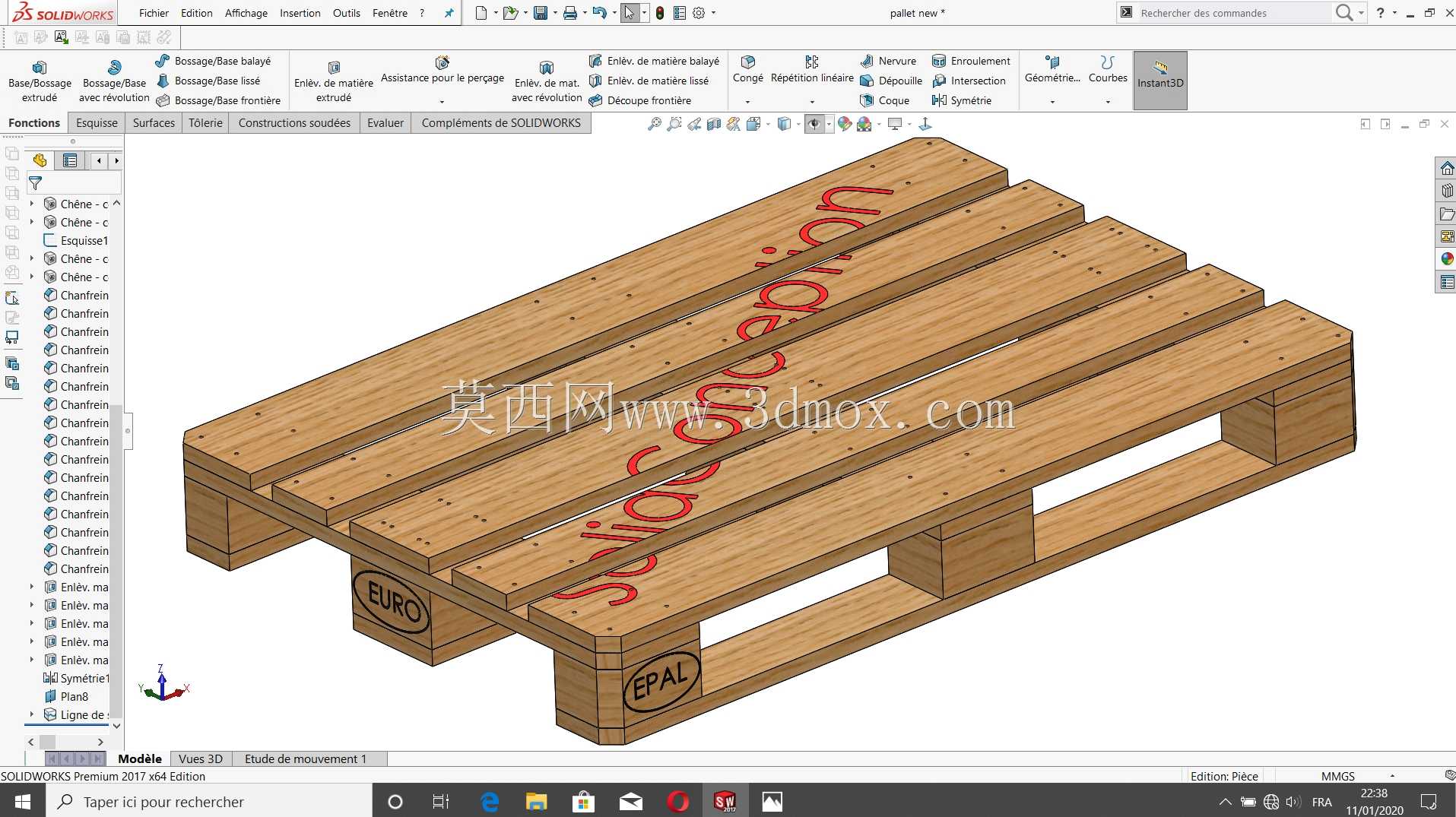
Task: Add a Nervure rib feature
Action: click(888, 61)
